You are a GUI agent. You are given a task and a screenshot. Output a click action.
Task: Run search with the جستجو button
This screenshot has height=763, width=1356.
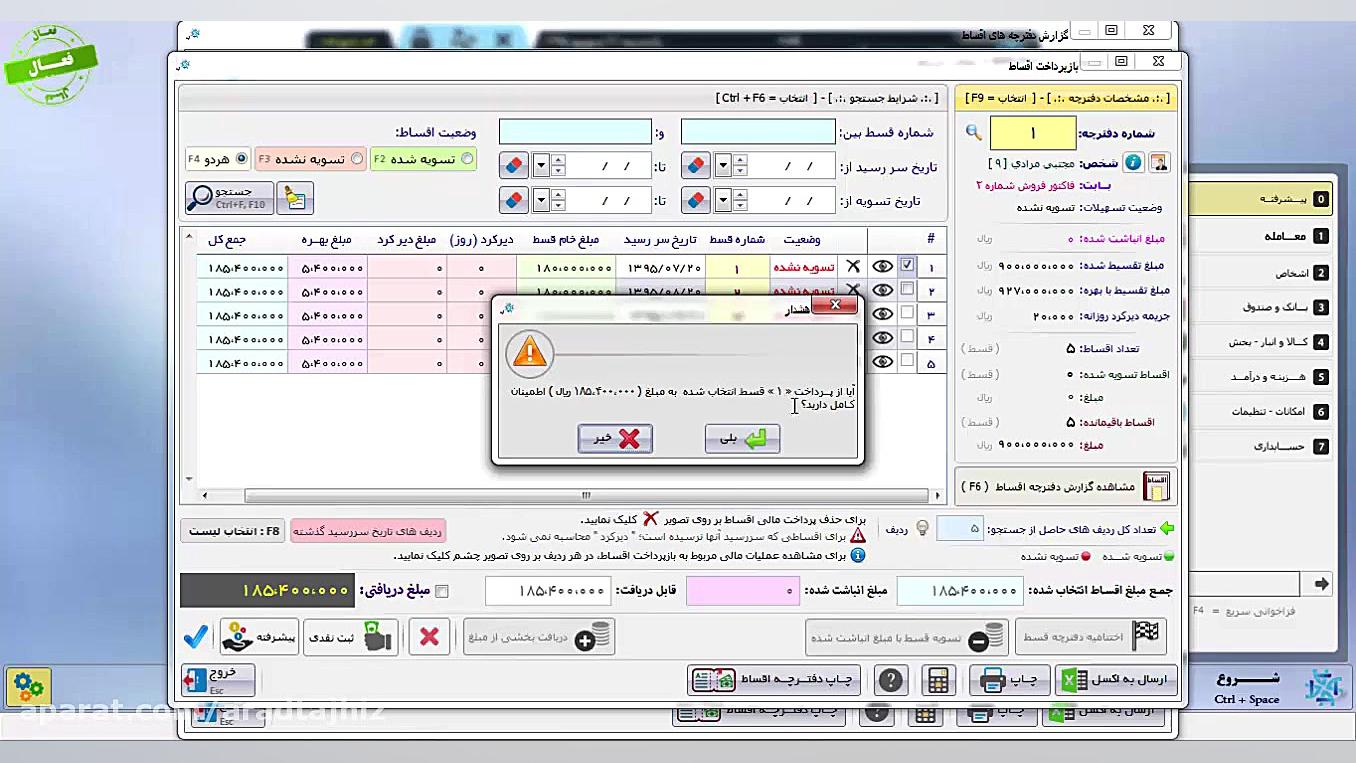click(x=229, y=197)
